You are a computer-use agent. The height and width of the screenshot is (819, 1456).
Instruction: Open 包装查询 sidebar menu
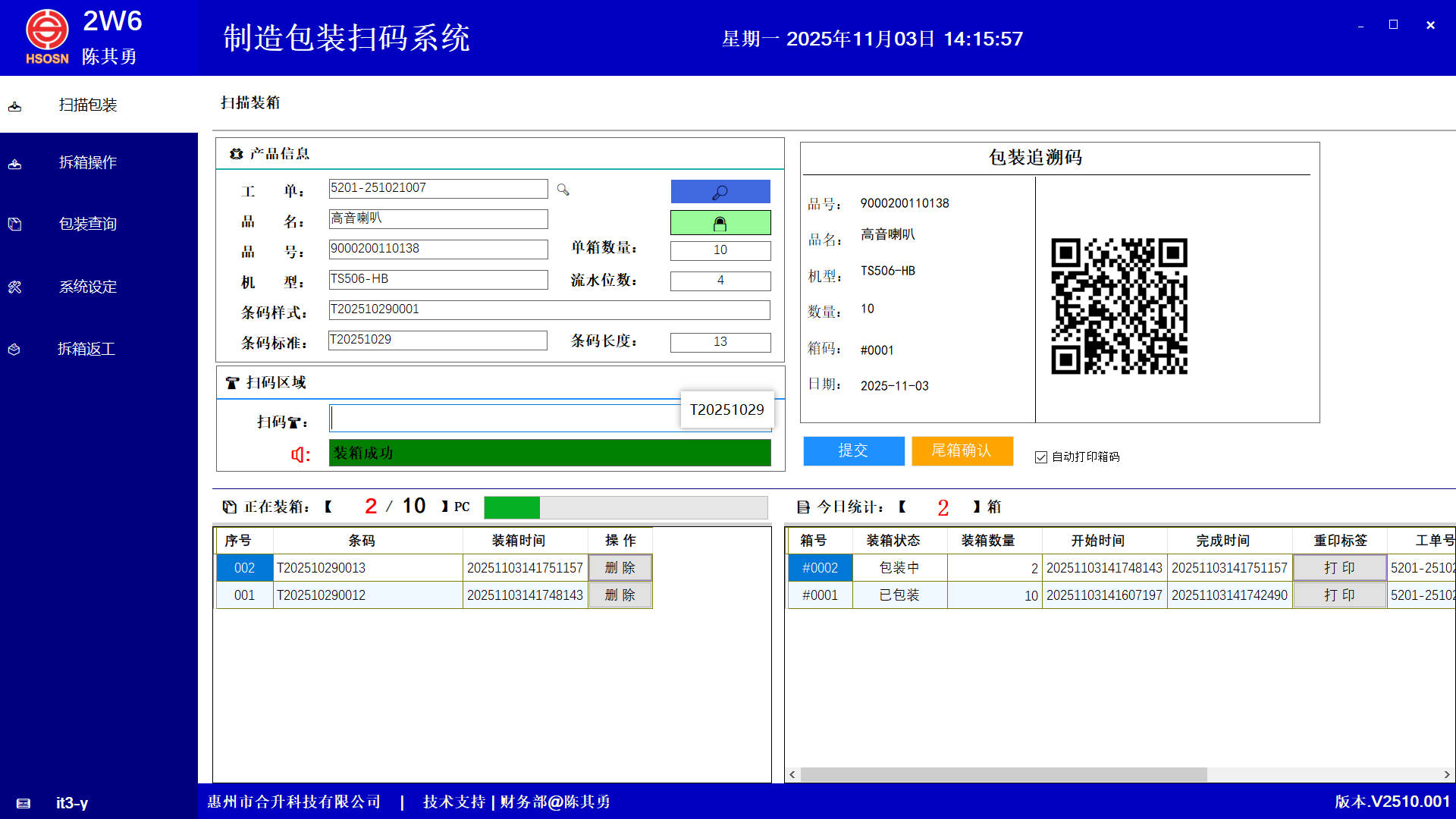pos(88,224)
